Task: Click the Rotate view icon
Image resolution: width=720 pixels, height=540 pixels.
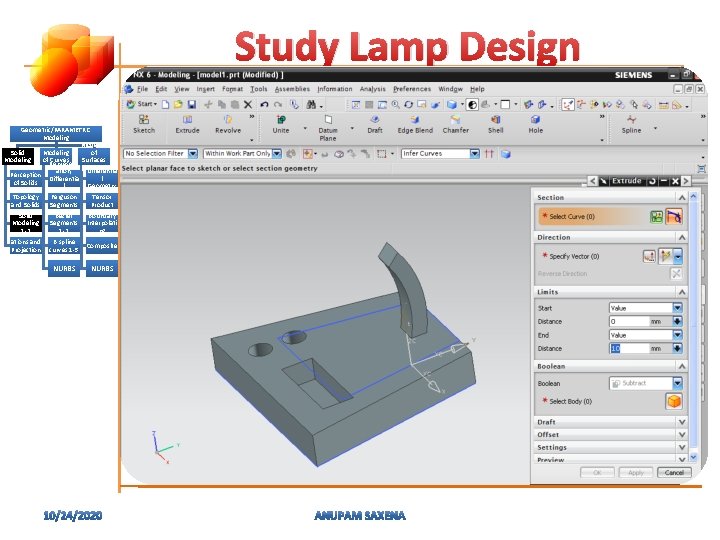Action: 409,105
